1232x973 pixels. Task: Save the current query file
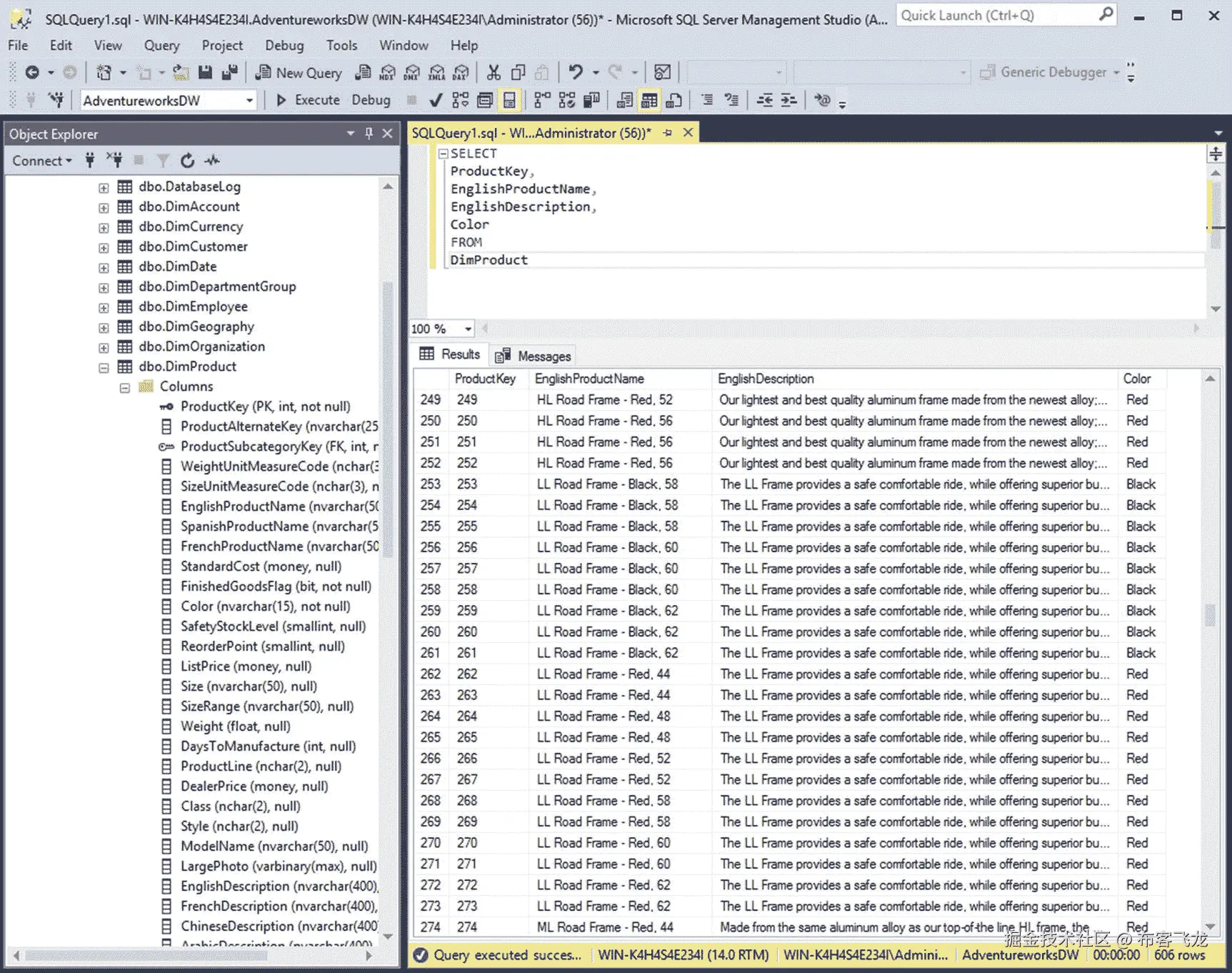206,72
